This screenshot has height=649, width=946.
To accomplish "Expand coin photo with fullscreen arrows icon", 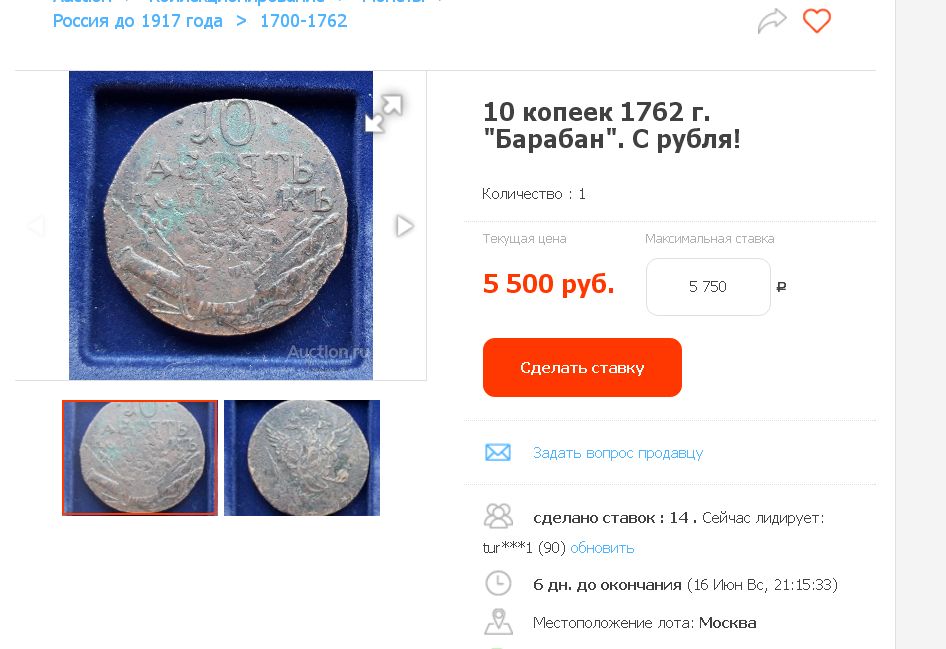I will point(384,113).
